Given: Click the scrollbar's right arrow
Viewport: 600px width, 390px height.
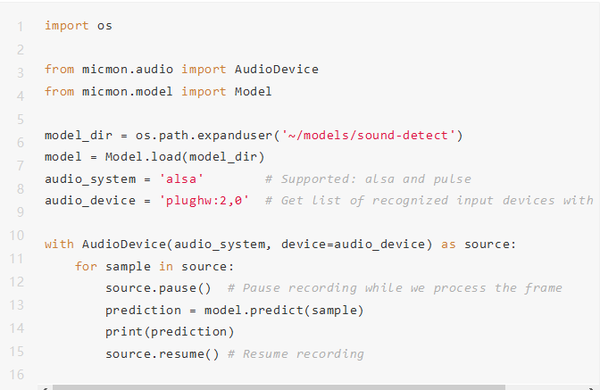Looking at the screenshot, I should [x=592, y=388].
